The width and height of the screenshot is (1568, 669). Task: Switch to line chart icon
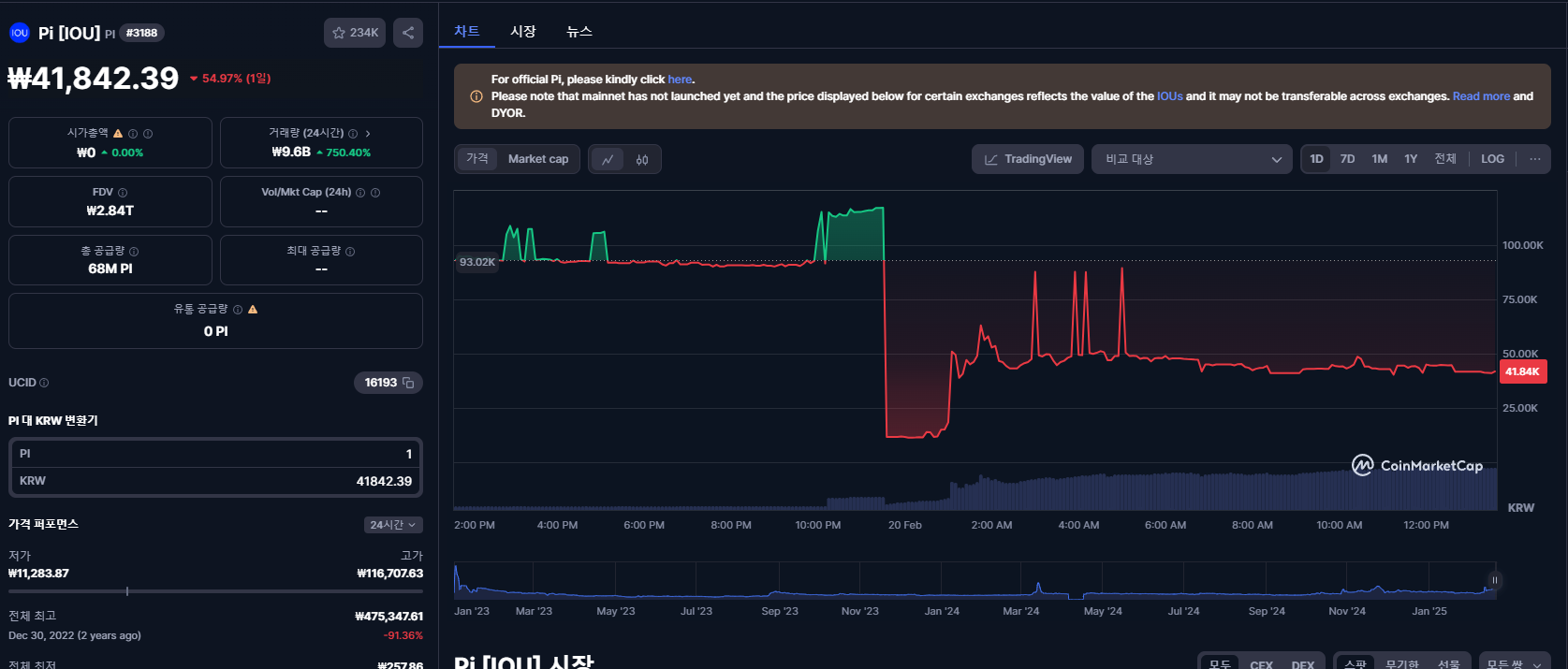click(608, 159)
